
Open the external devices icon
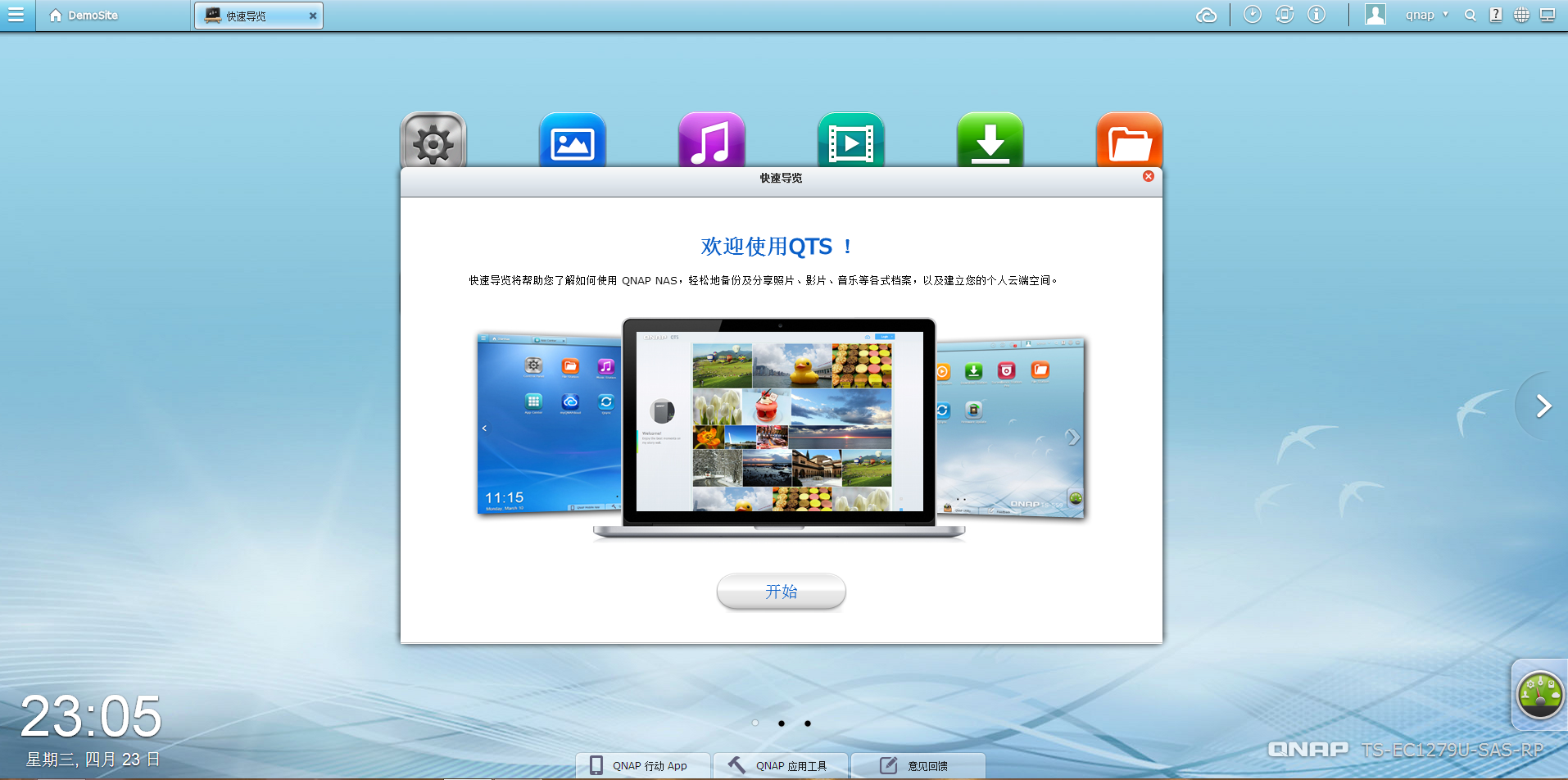pyautogui.click(x=1285, y=15)
